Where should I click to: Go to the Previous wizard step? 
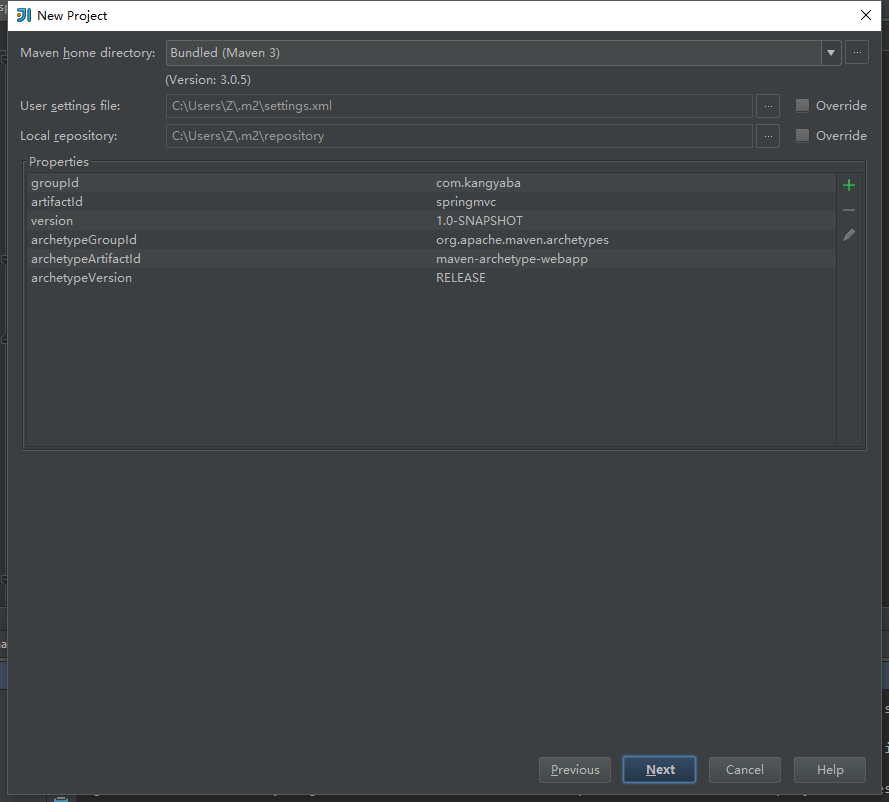575,770
